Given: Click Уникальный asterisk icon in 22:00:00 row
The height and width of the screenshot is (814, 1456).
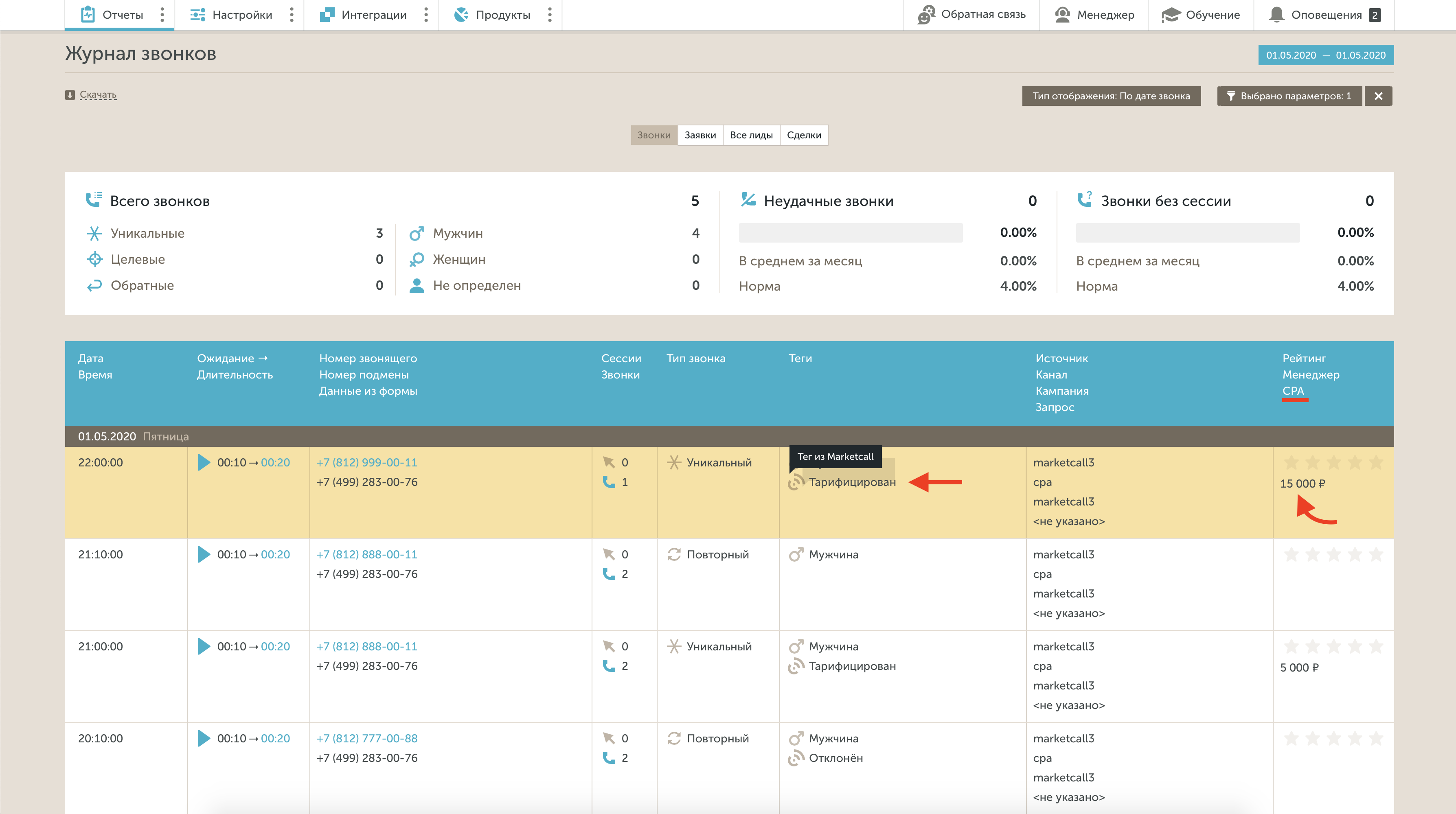Looking at the screenshot, I should click(674, 462).
